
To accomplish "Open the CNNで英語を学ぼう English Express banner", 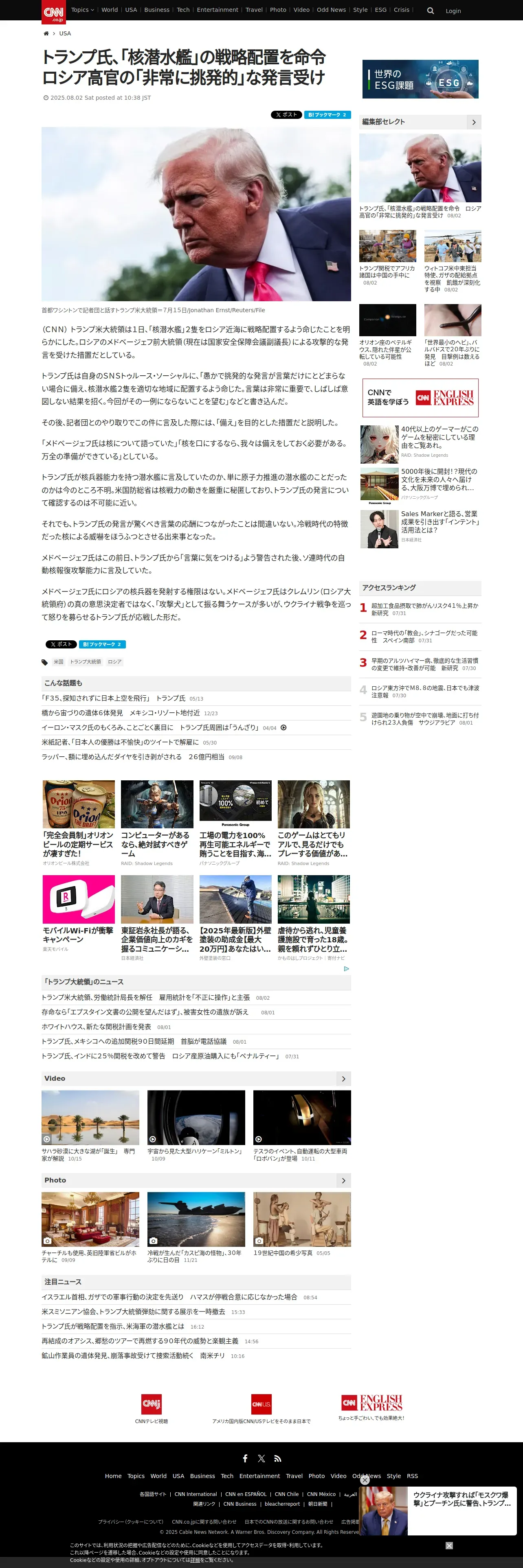I will click(420, 397).
